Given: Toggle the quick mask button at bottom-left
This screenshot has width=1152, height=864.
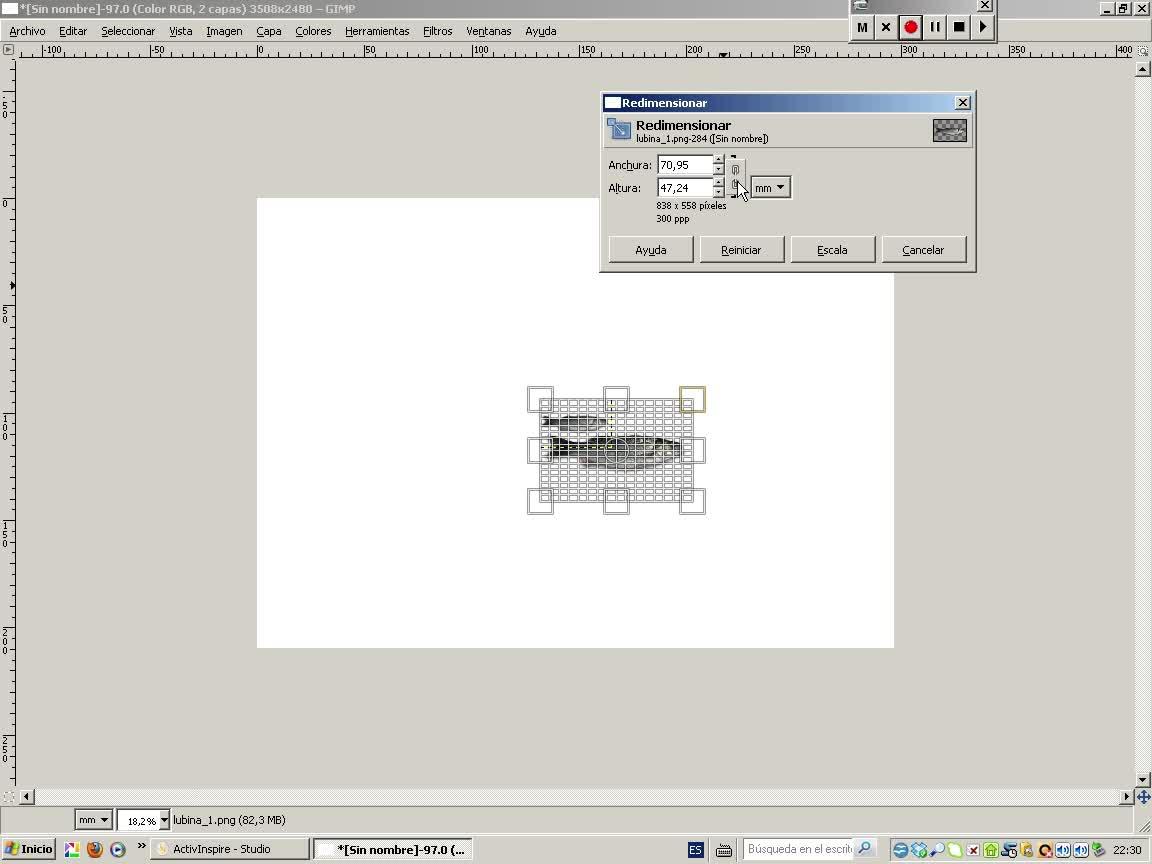Looking at the screenshot, I should 8,796.
